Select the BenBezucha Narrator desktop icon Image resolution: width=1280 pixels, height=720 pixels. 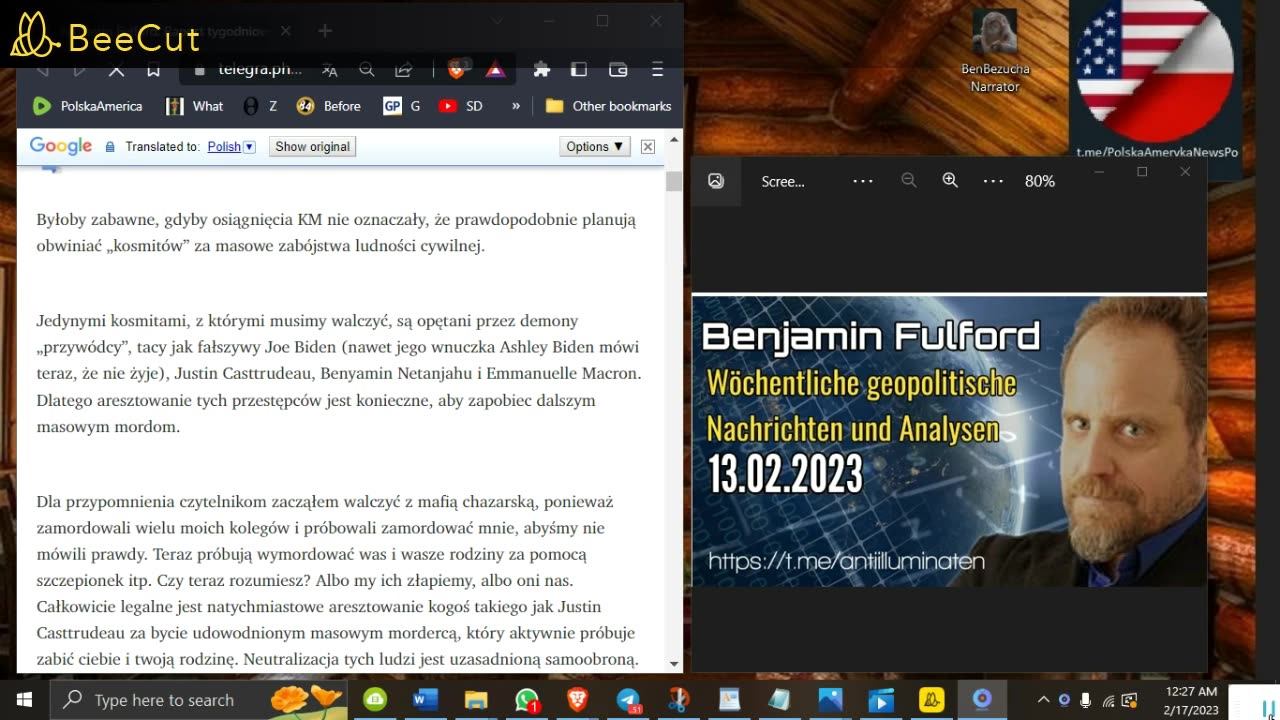pyautogui.click(x=995, y=51)
